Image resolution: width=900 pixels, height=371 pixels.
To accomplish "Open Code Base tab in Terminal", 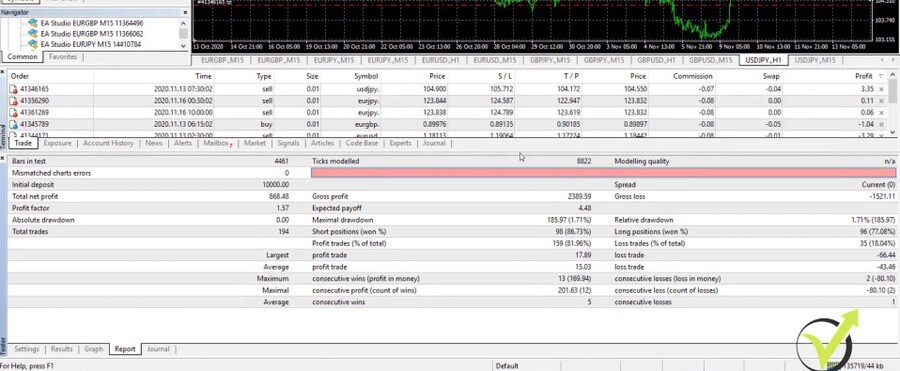I will (x=362, y=144).
